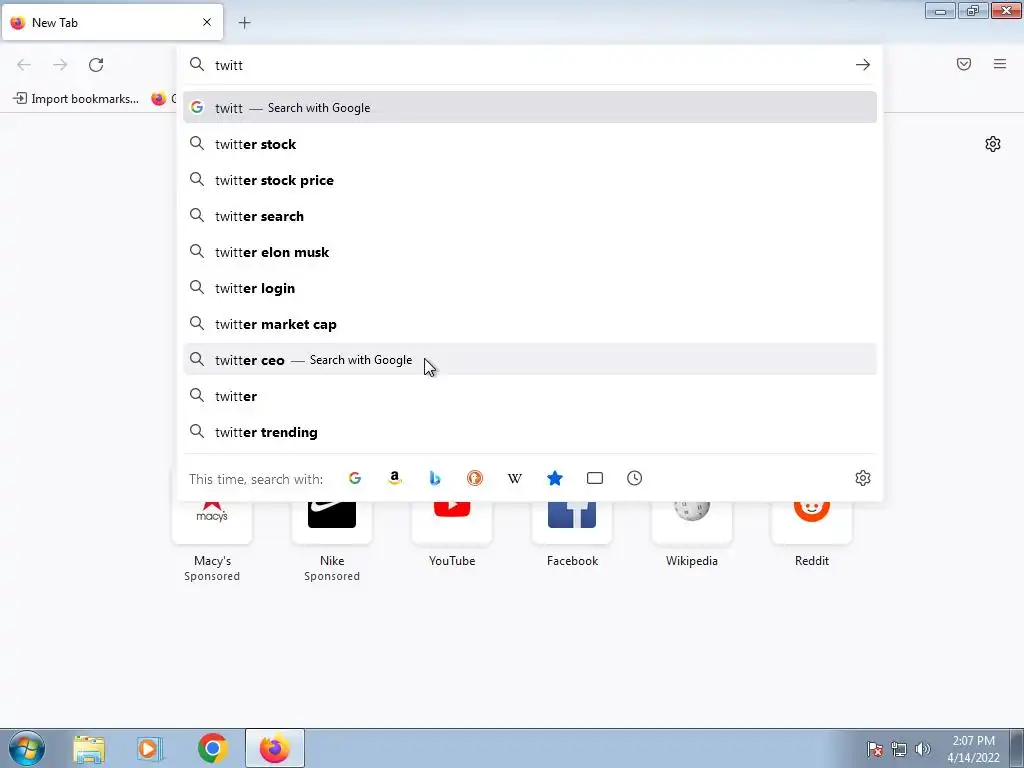Open the Facebook shortcut tile
This screenshot has height=768, width=1024.
[572, 534]
